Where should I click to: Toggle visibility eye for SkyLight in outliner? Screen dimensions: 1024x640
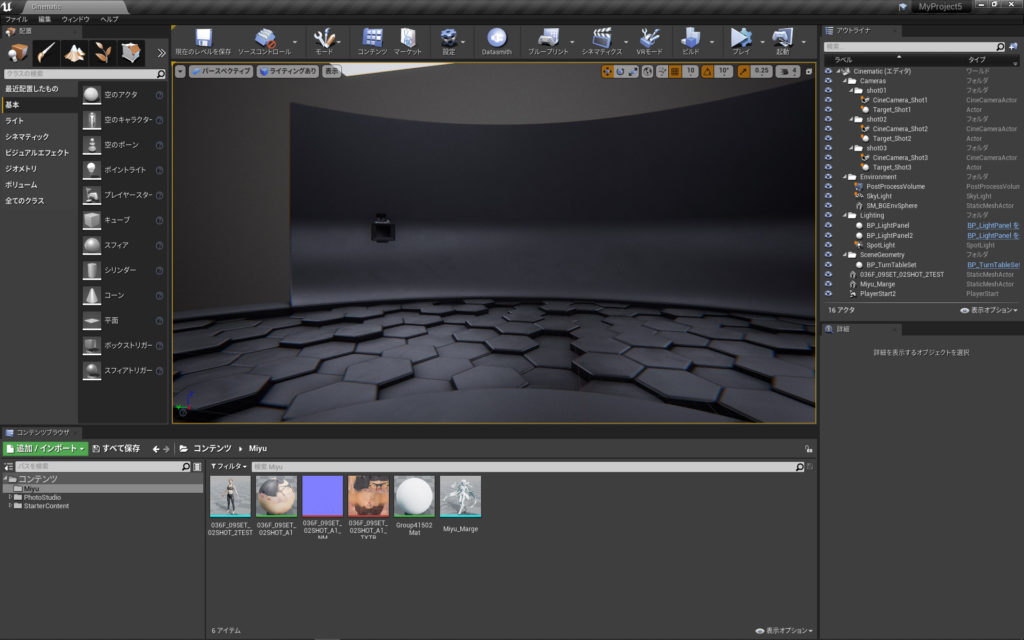828,196
